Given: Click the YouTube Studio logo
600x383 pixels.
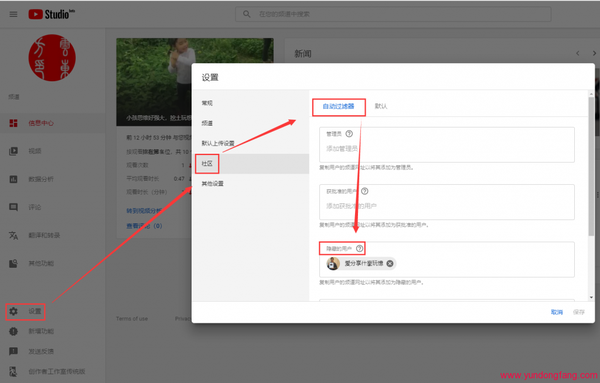Looking at the screenshot, I should [51, 14].
